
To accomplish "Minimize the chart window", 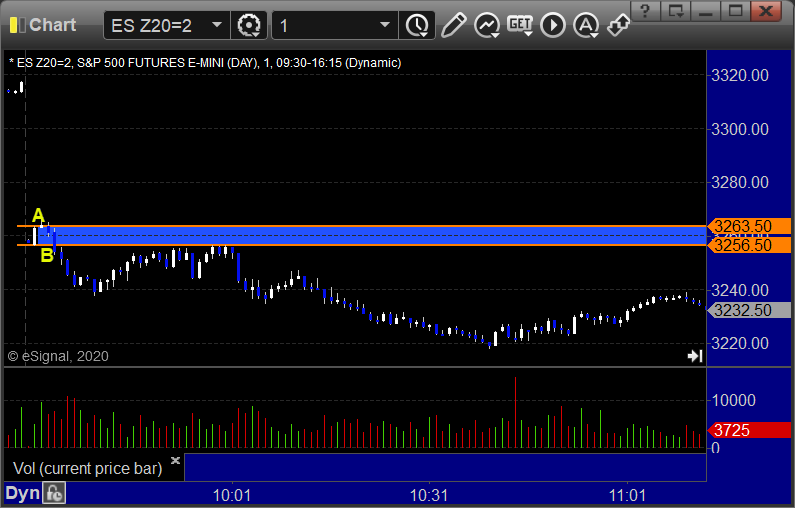I will 705,11.
